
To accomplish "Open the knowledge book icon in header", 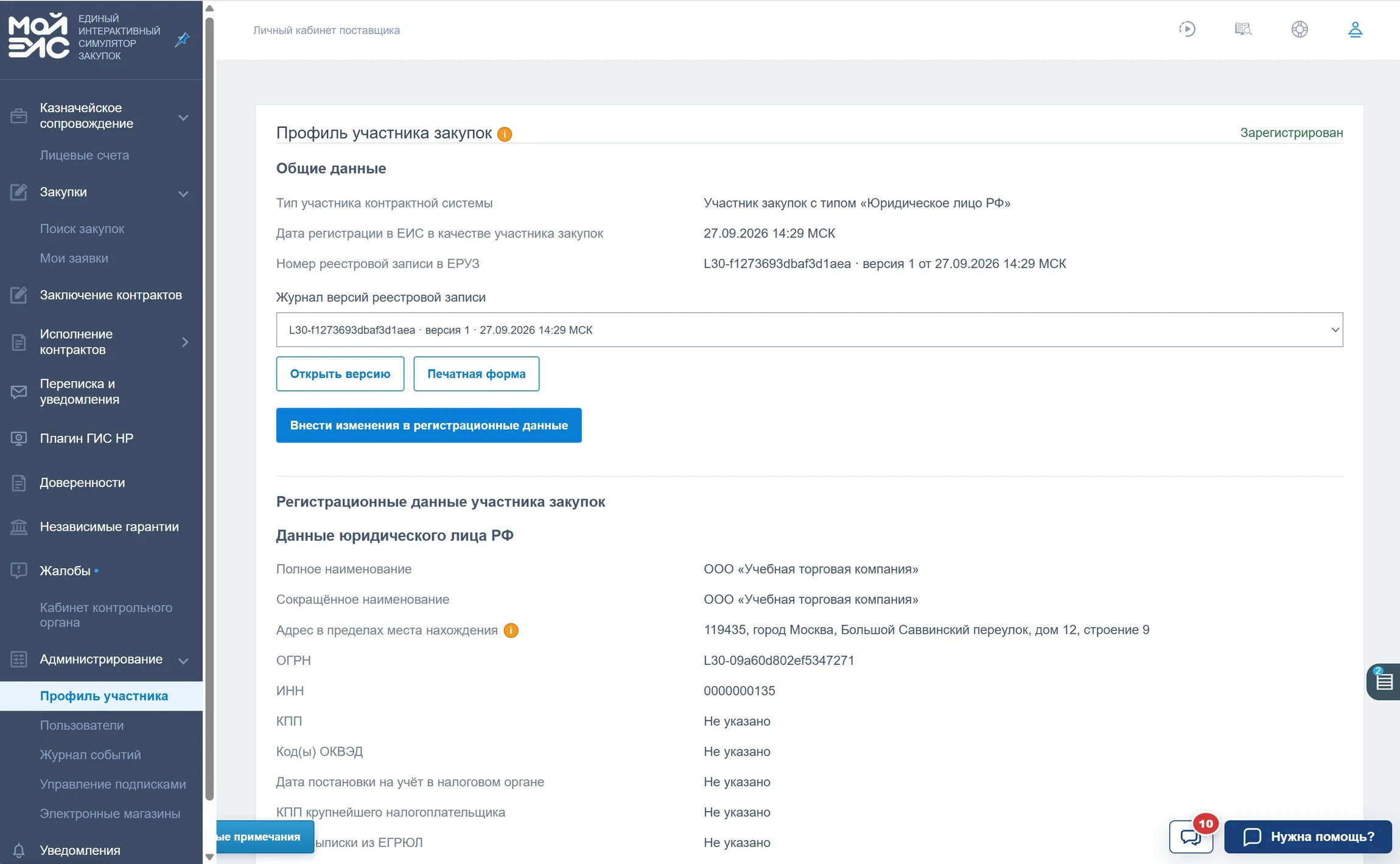I will [x=1243, y=29].
